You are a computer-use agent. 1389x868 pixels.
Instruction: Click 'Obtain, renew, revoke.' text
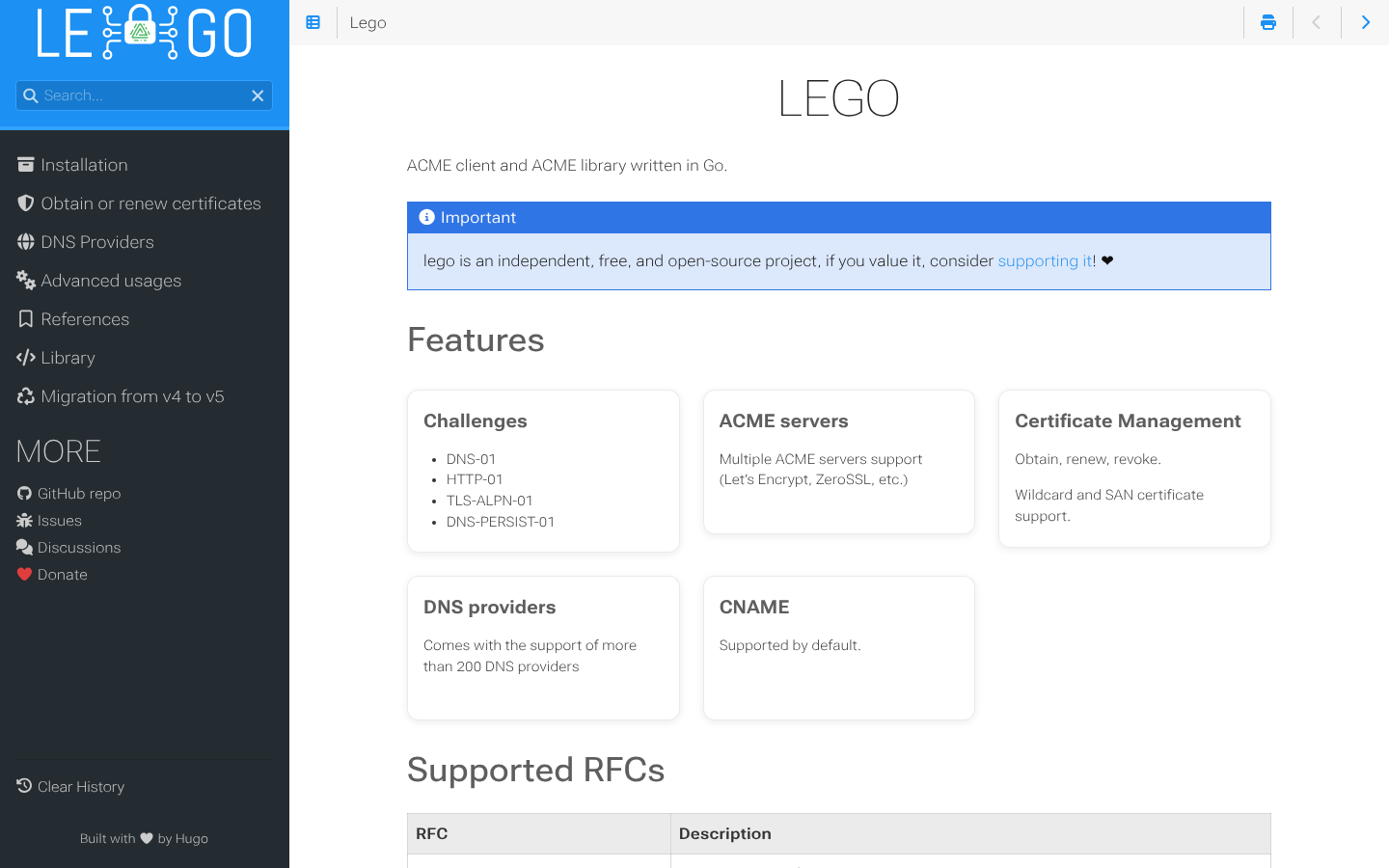pos(1088,459)
